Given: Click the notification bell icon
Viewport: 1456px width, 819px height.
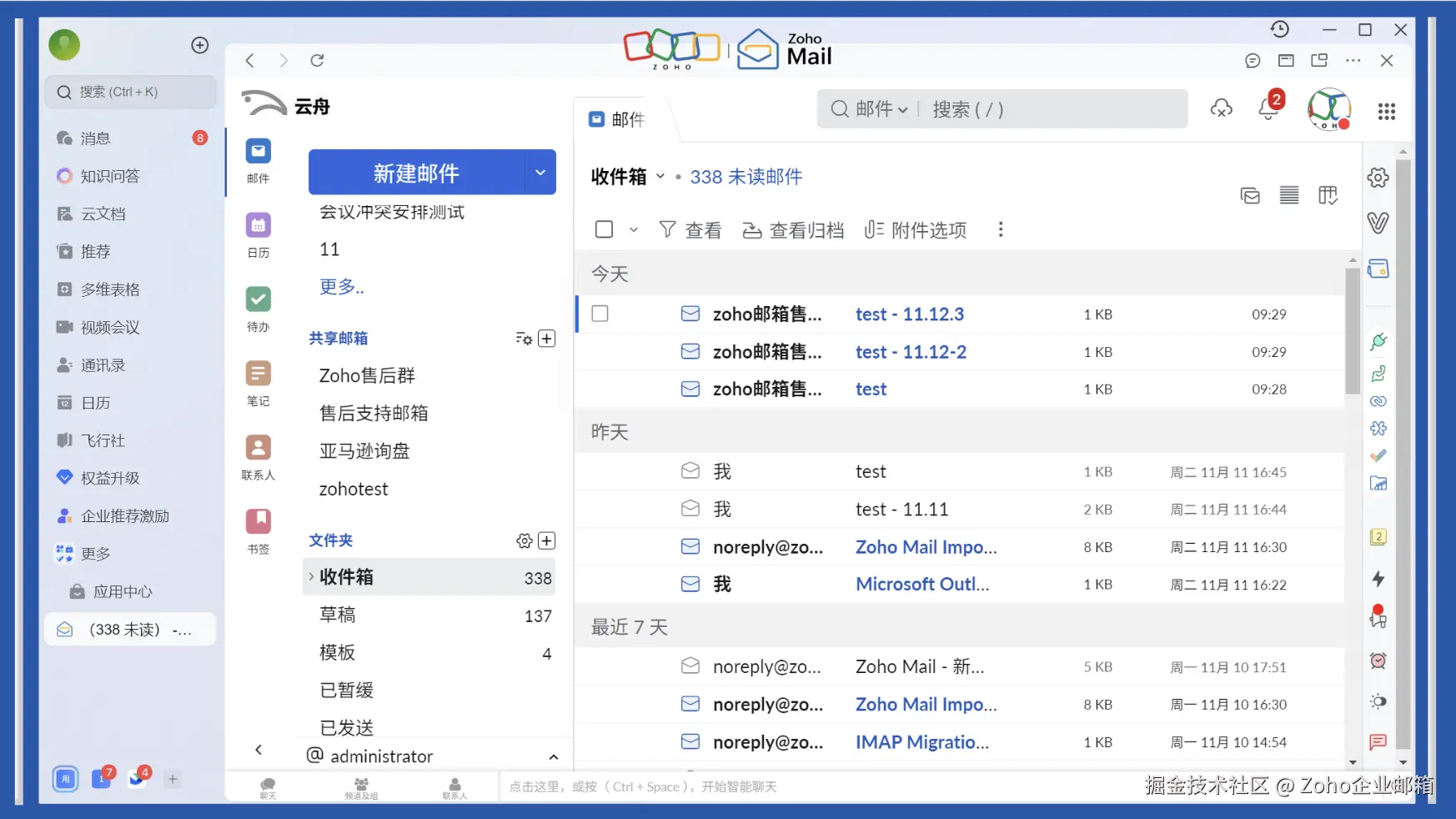Looking at the screenshot, I should tap(1269, 108).
